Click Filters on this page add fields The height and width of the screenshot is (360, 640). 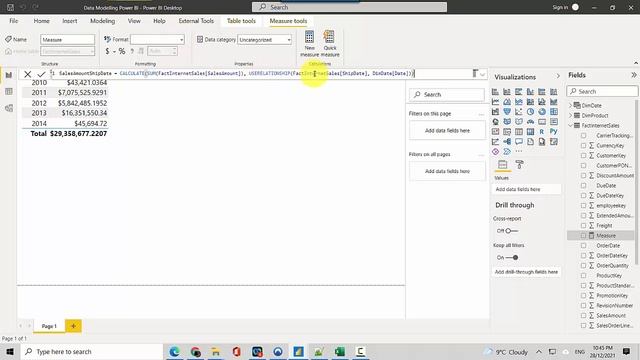(447, 131)
